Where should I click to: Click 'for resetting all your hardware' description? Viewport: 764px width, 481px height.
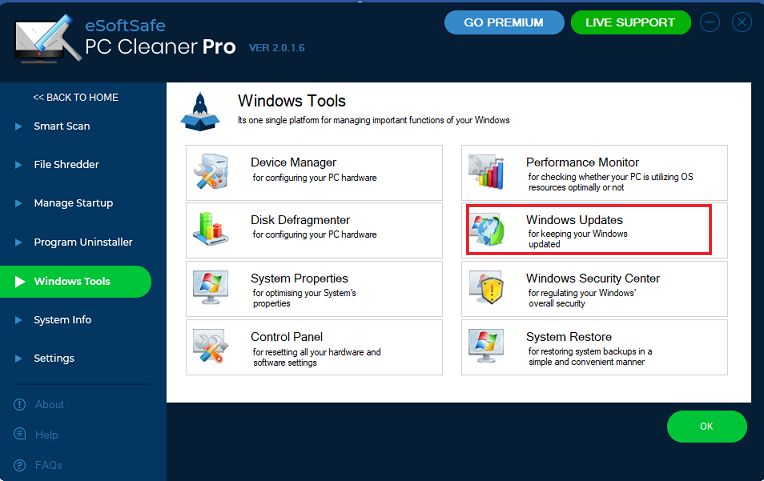click(317, 357)
